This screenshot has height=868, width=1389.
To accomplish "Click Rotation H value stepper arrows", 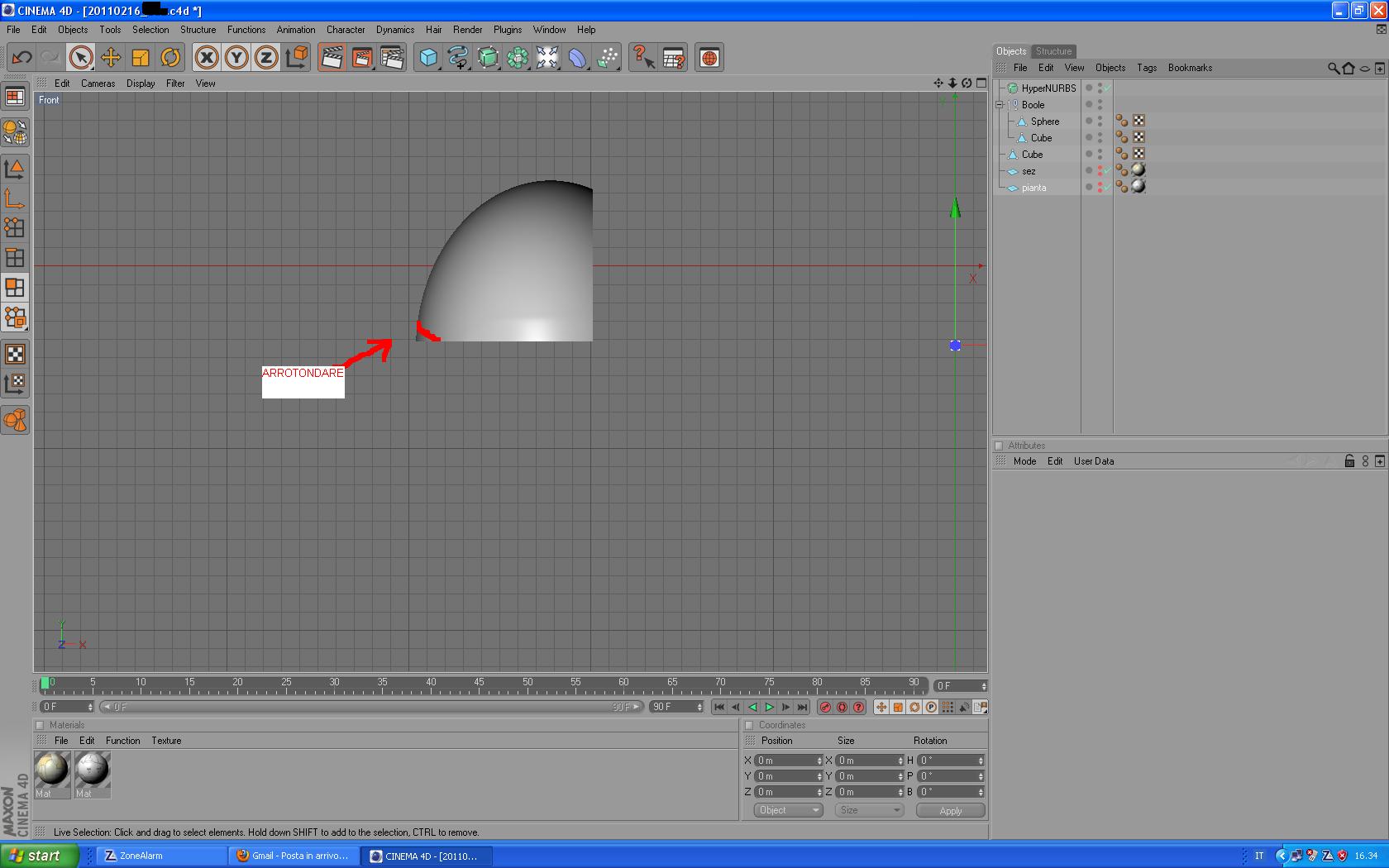I will pyautogui.click(x=981, y=761).
